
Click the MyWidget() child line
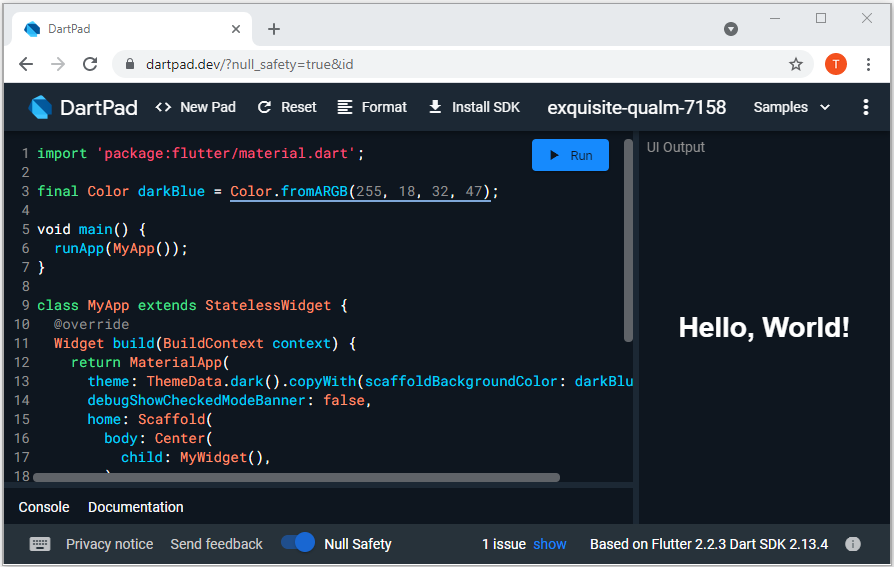click(x=196, y=457)
